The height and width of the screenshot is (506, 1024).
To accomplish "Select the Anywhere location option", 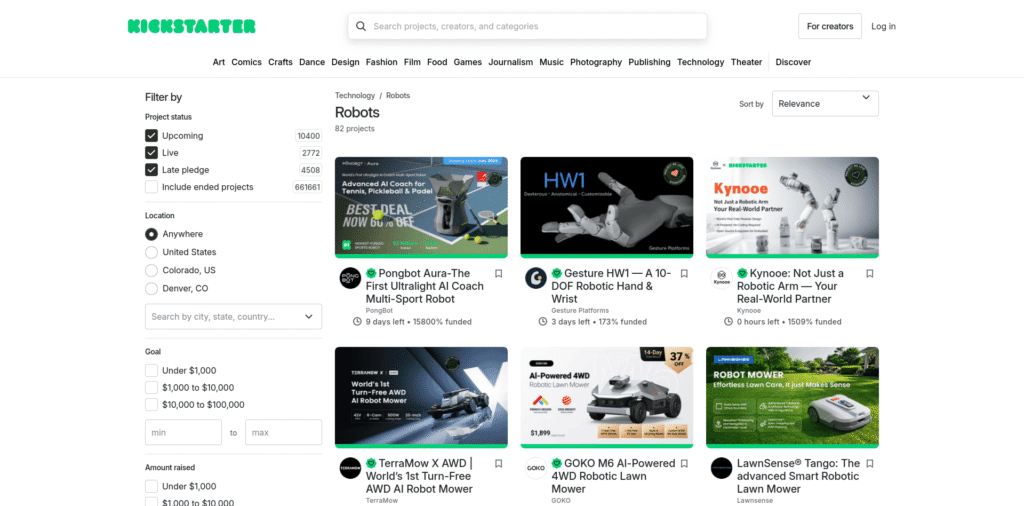I will pos(152,234).
